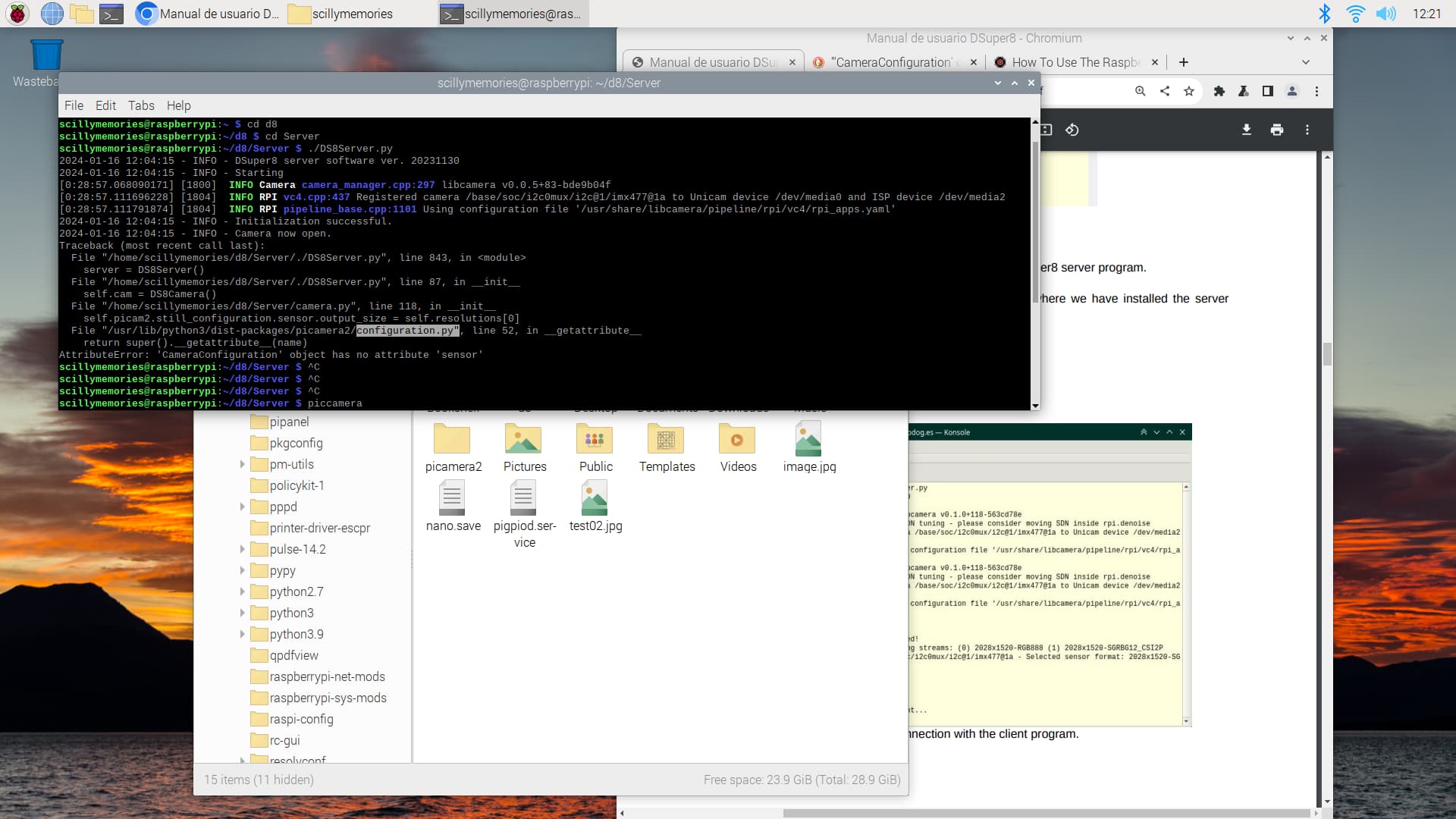Bookmark this page with the star
1456x819 pixels.
(1189, 91)
